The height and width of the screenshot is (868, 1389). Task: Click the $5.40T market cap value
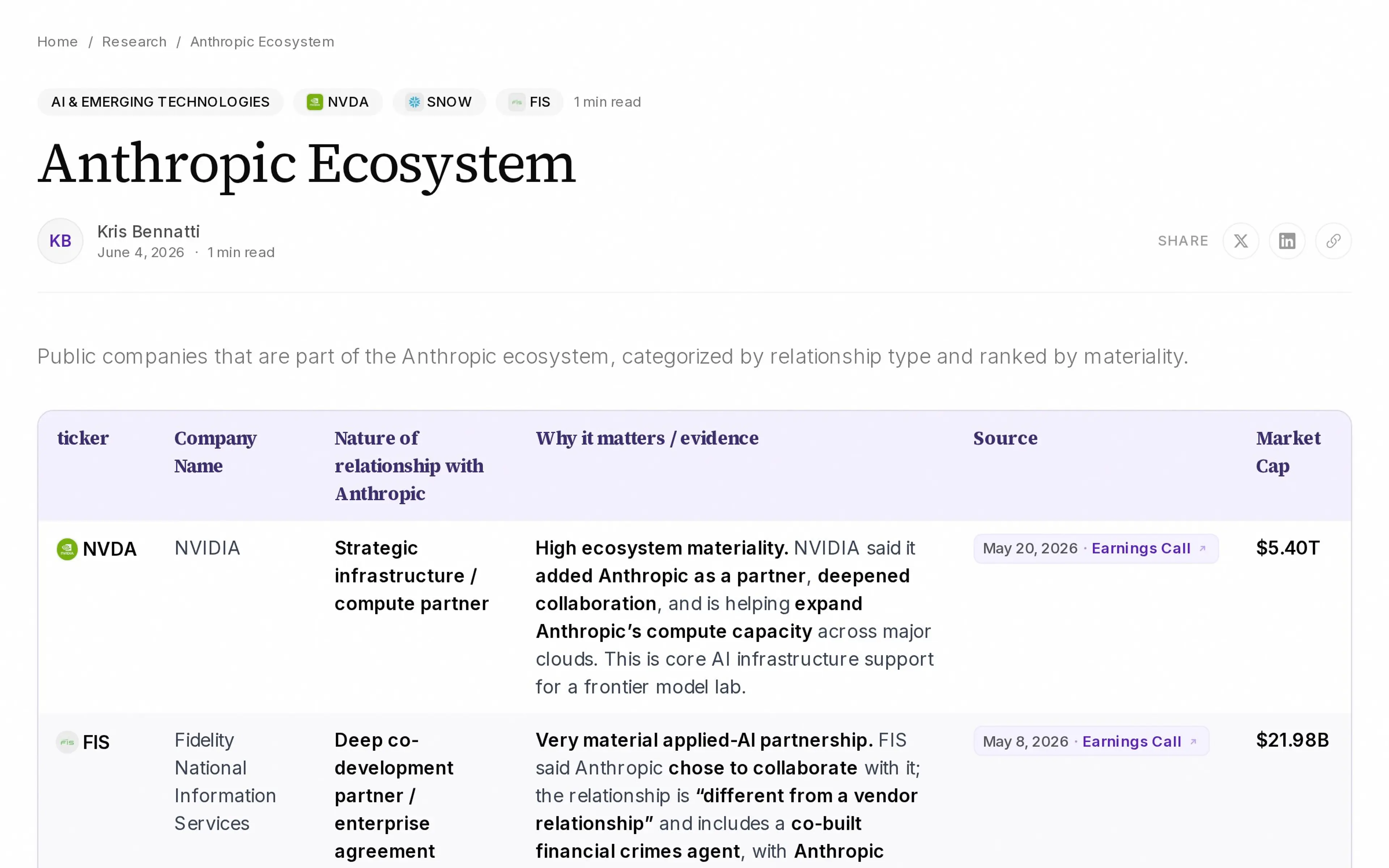(x=1287, y=548)
